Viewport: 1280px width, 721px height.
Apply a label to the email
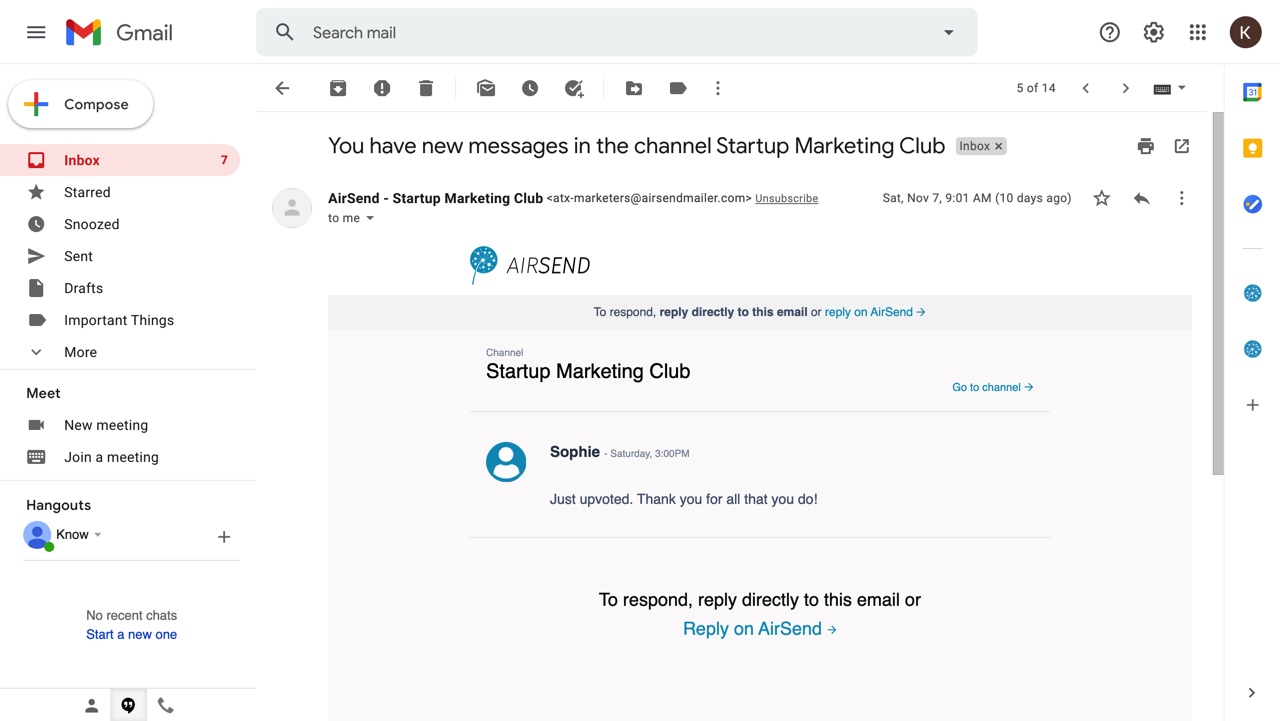click(678, 88)
